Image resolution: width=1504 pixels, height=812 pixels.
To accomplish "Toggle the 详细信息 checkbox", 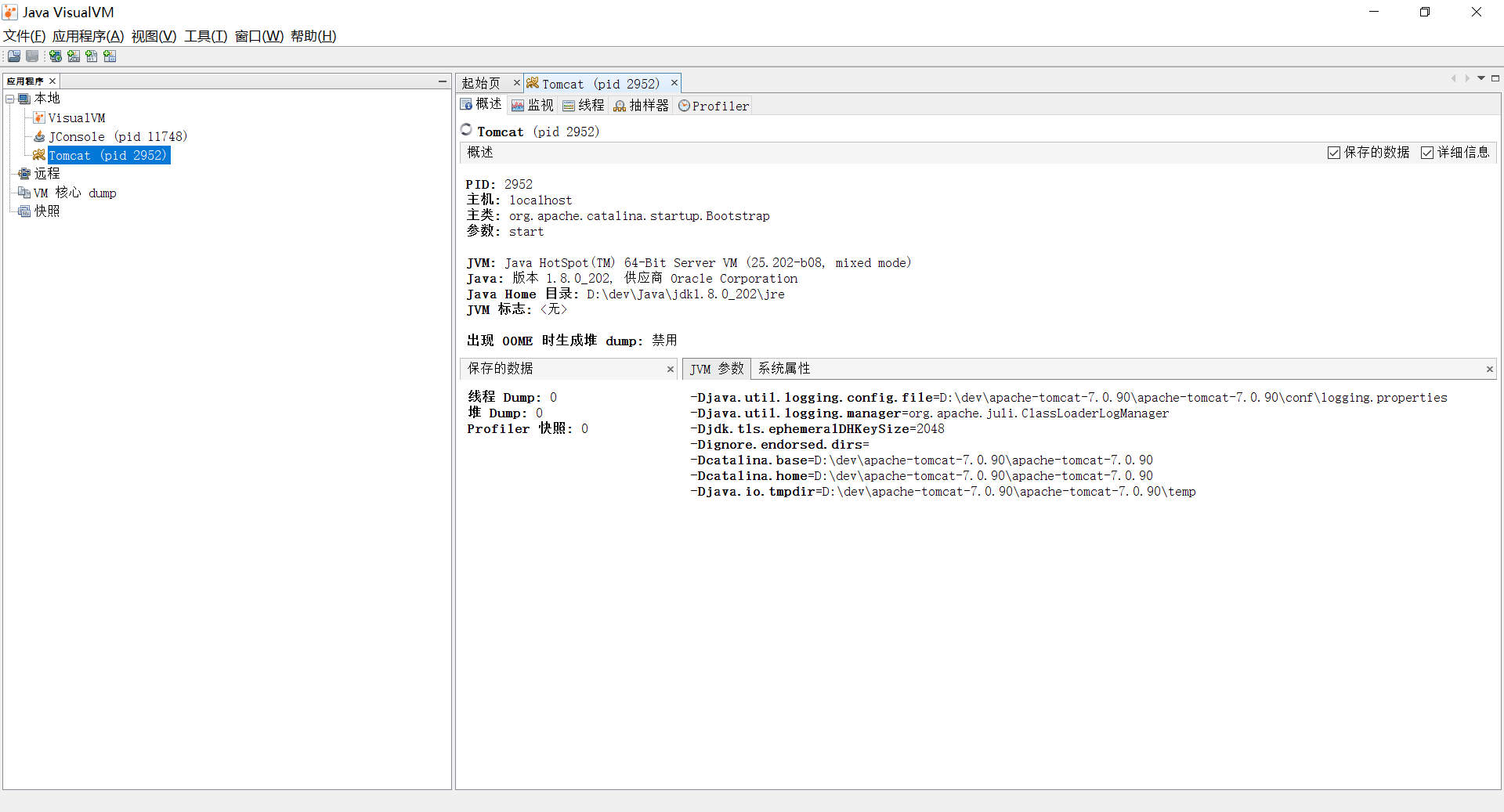I will 1427,153.
